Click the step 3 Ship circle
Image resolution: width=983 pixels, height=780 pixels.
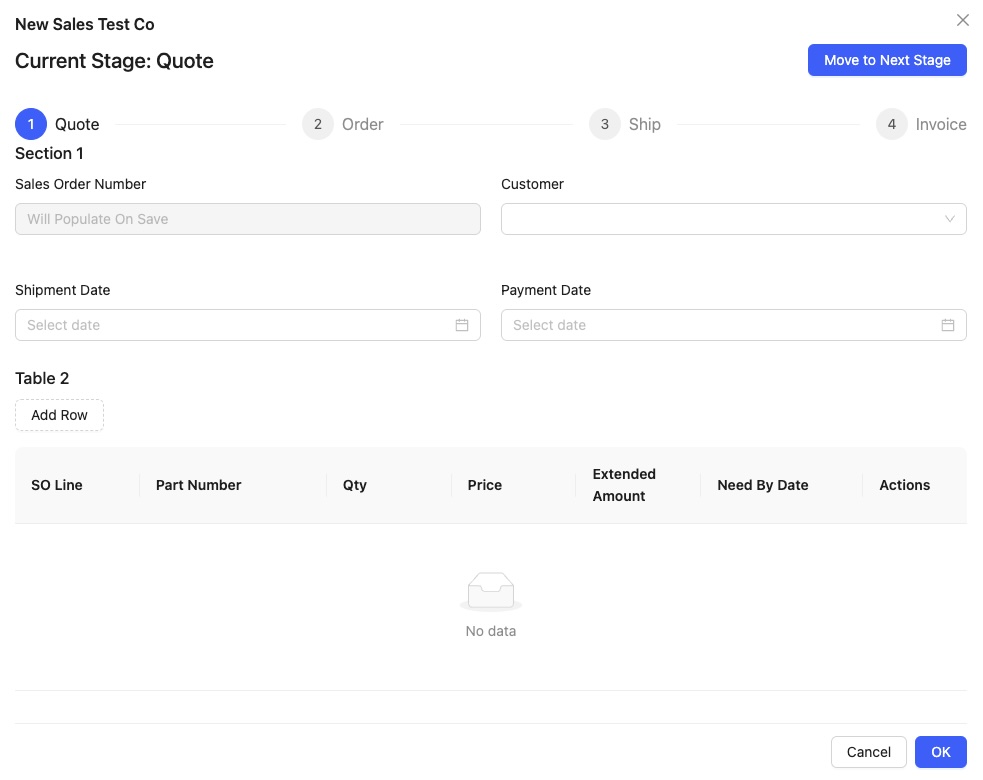[x=605, y=124]
